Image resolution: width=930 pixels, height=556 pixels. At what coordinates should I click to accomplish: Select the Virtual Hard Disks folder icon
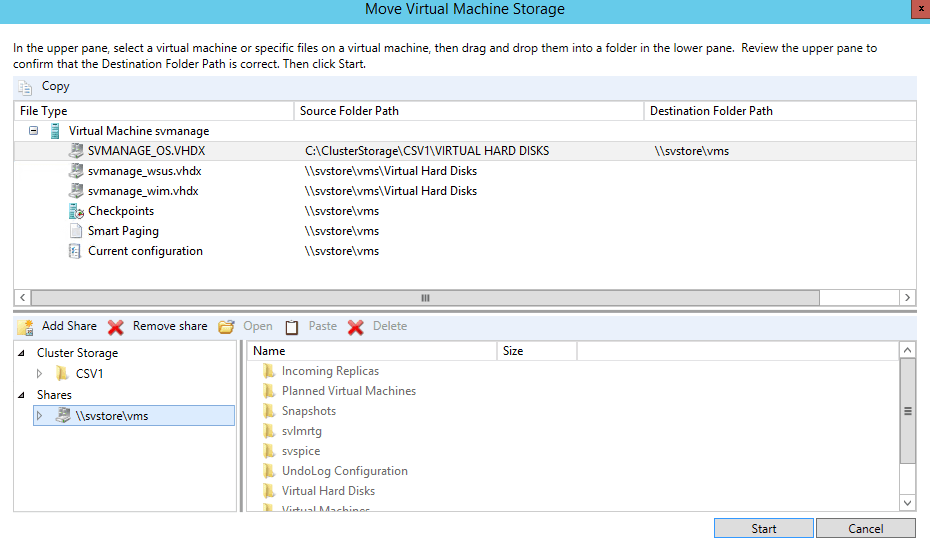pos(268,491)
